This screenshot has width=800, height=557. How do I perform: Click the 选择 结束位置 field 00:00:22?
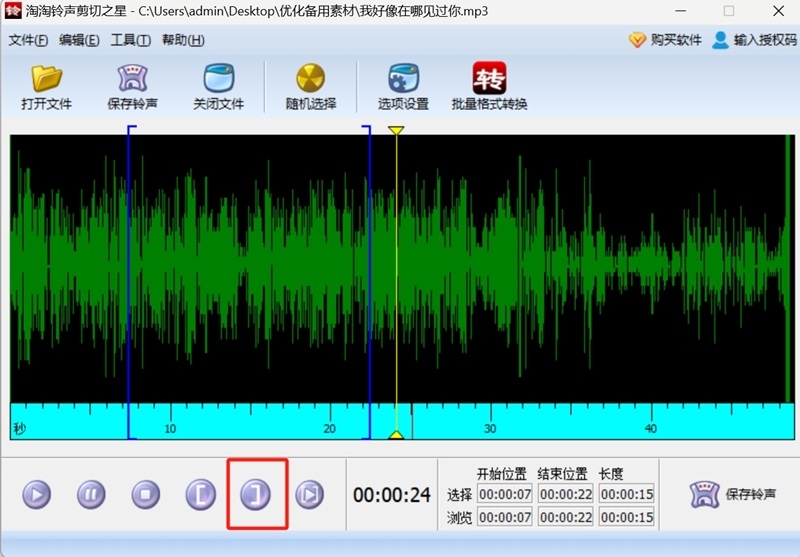566,494
